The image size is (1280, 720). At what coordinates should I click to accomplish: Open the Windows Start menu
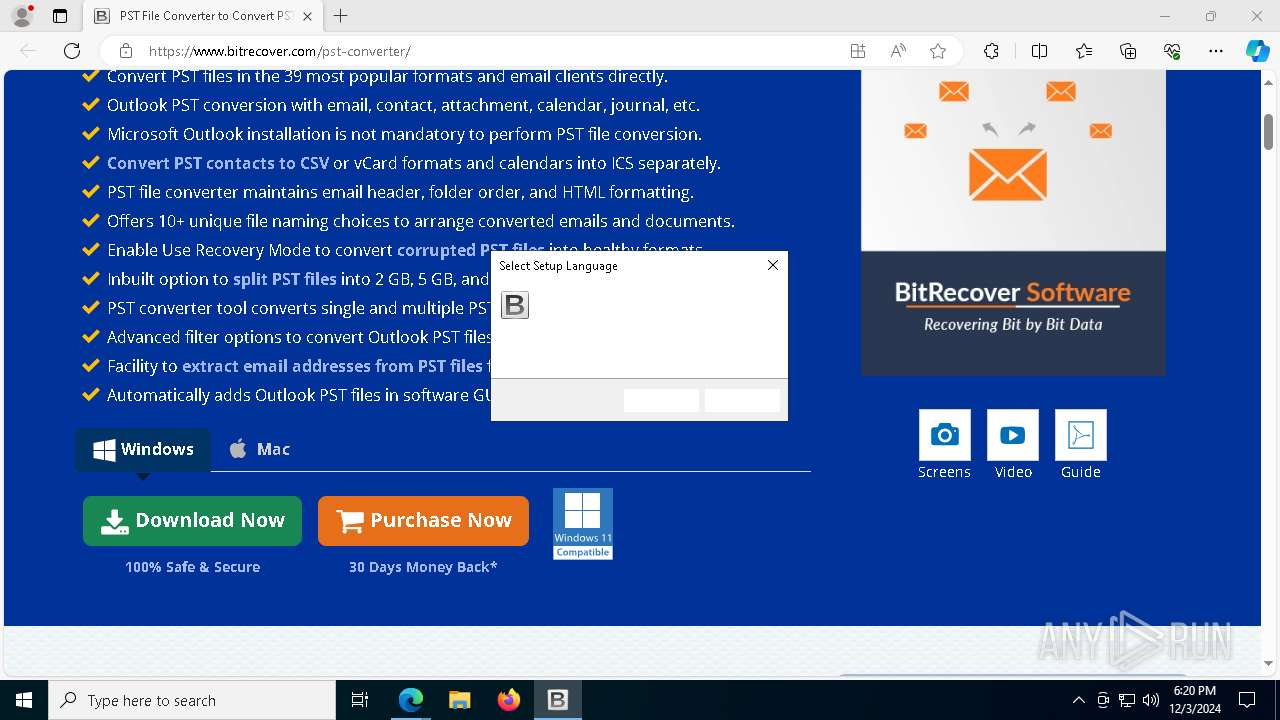pyautogui.click(x=24, y=700)
